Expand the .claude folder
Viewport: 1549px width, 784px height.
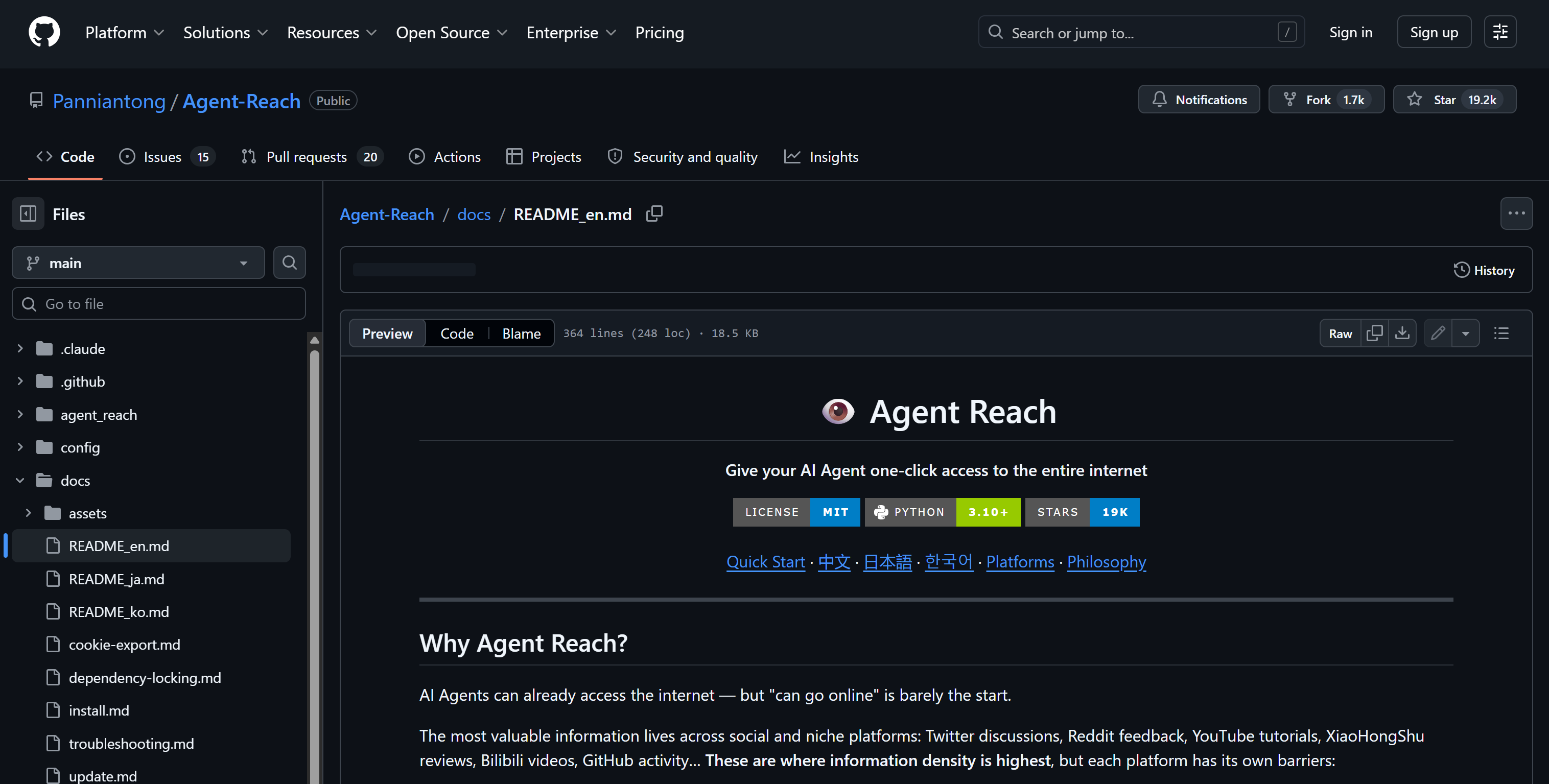pos(20,348)
